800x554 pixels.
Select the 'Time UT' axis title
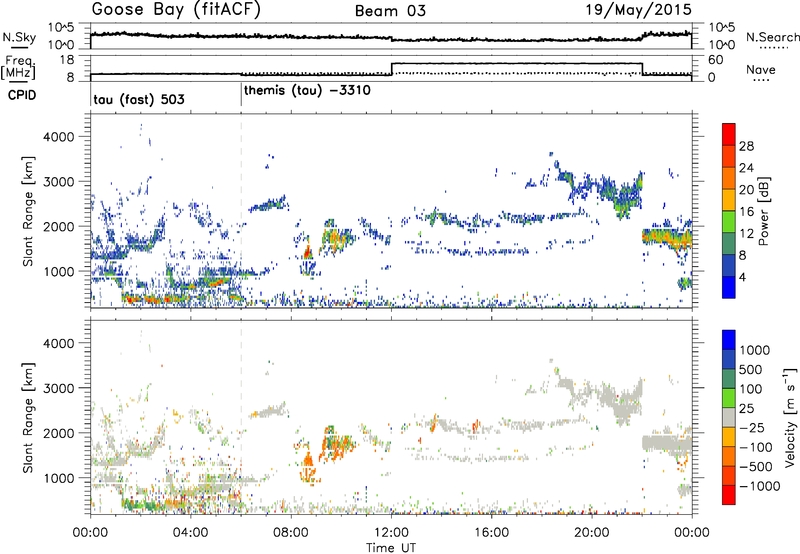[391, 548]
